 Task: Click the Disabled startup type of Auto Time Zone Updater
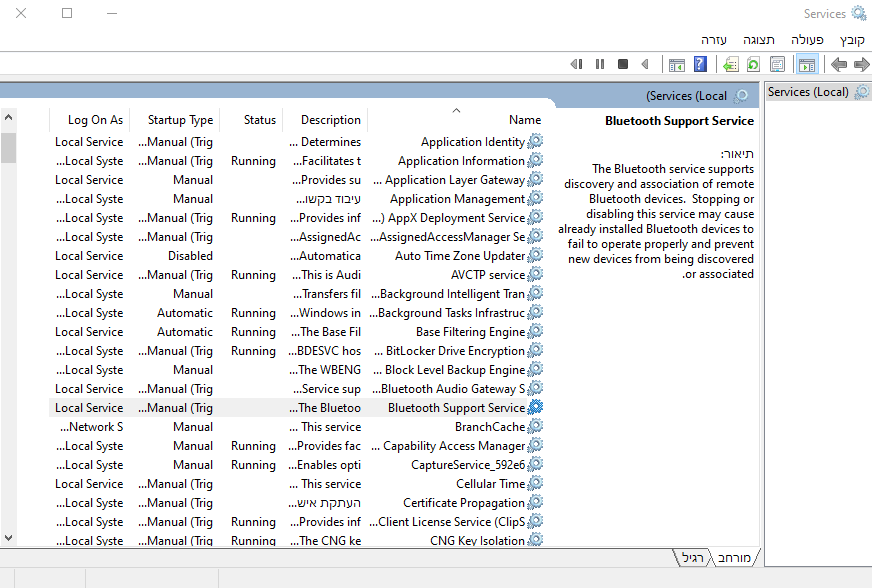click(190, 255)
